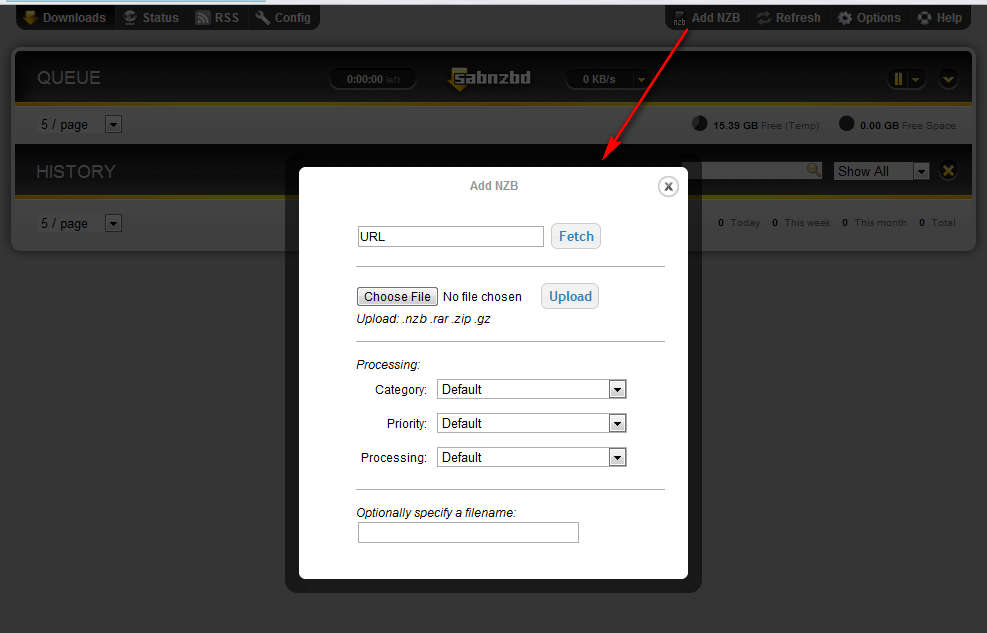This screenshot has height=633, width=987.
Task: Click the sabnzbd logo
Action: click(489, 79)
